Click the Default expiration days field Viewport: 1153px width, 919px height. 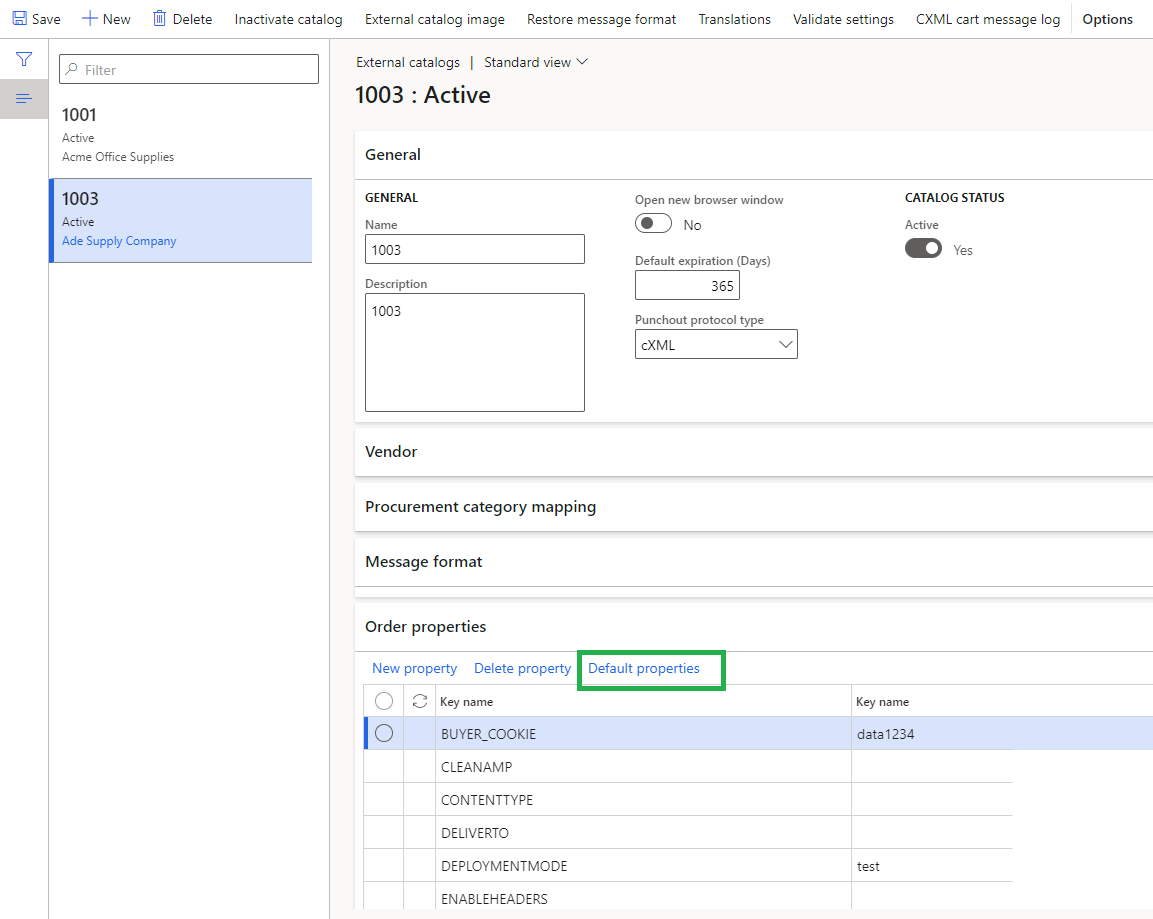point(687,286)
